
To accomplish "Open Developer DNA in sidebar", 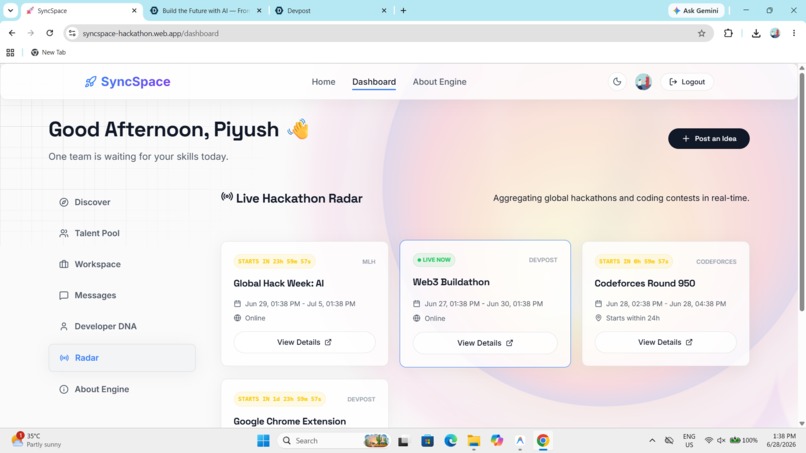I will pyautogui.click(x=122, y=327).
